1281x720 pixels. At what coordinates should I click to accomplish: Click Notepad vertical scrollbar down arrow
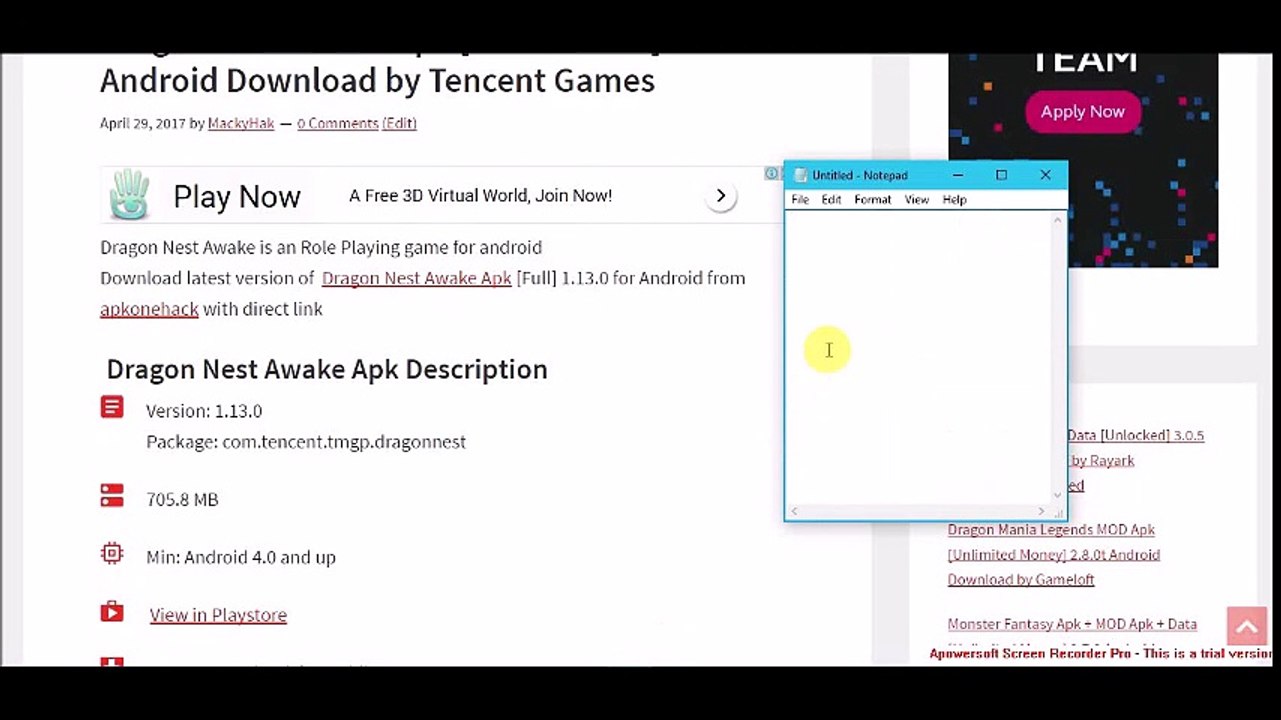1057,495
